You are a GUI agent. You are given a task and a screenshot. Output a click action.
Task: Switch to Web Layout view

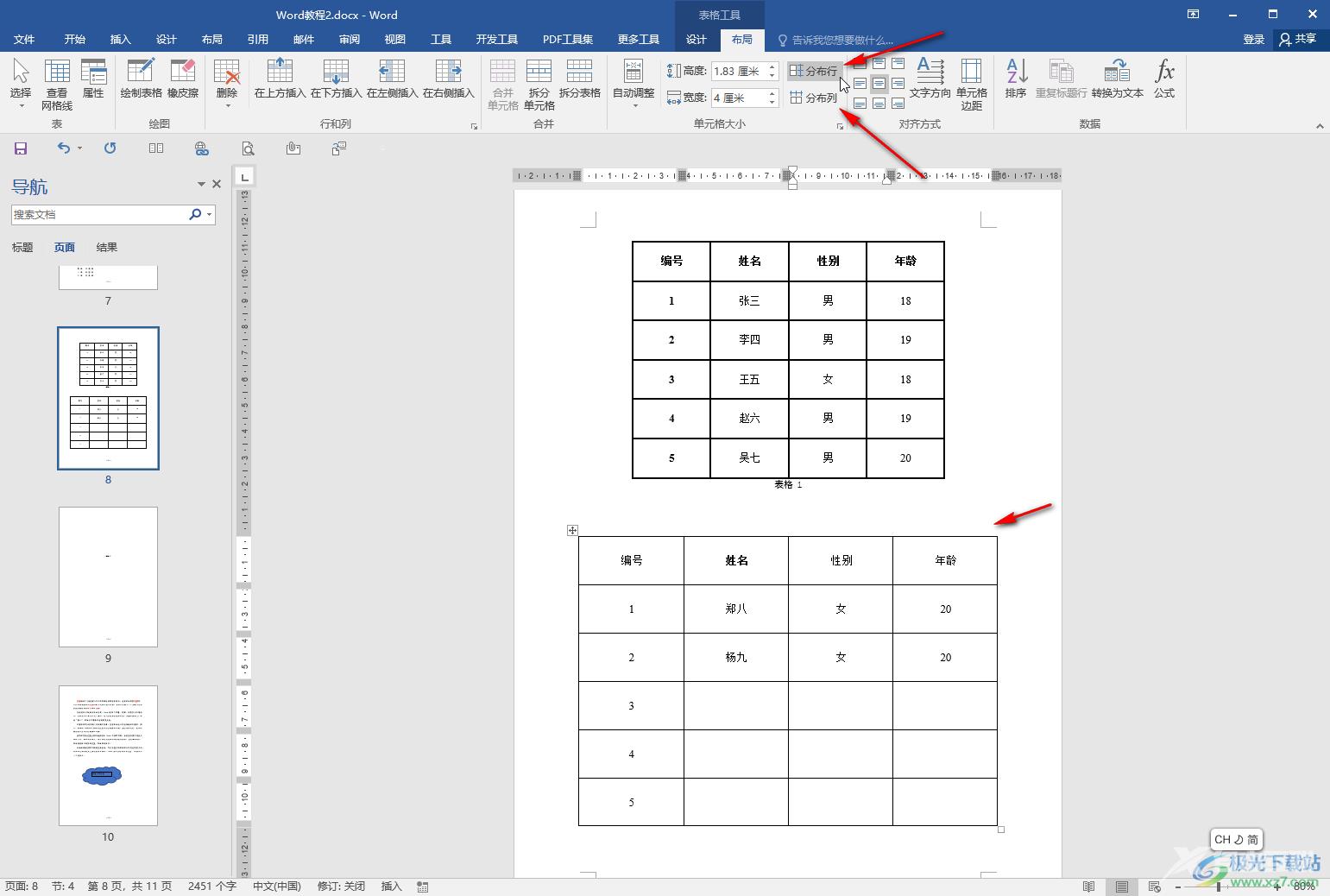point(1154,887)
